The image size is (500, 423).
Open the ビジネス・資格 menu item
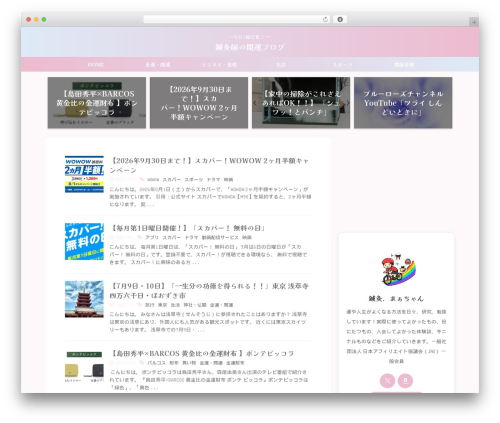coord(219,65)
